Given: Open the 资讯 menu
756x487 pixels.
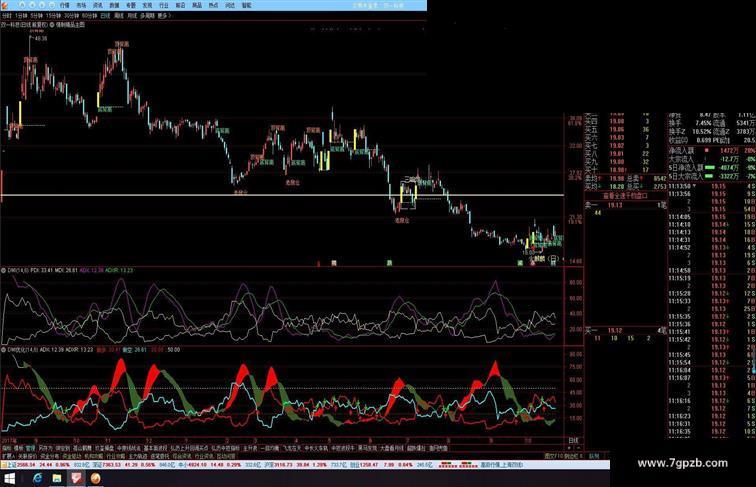Looking at the screenshot, I should pyautogui.click(x=97, y=5).
